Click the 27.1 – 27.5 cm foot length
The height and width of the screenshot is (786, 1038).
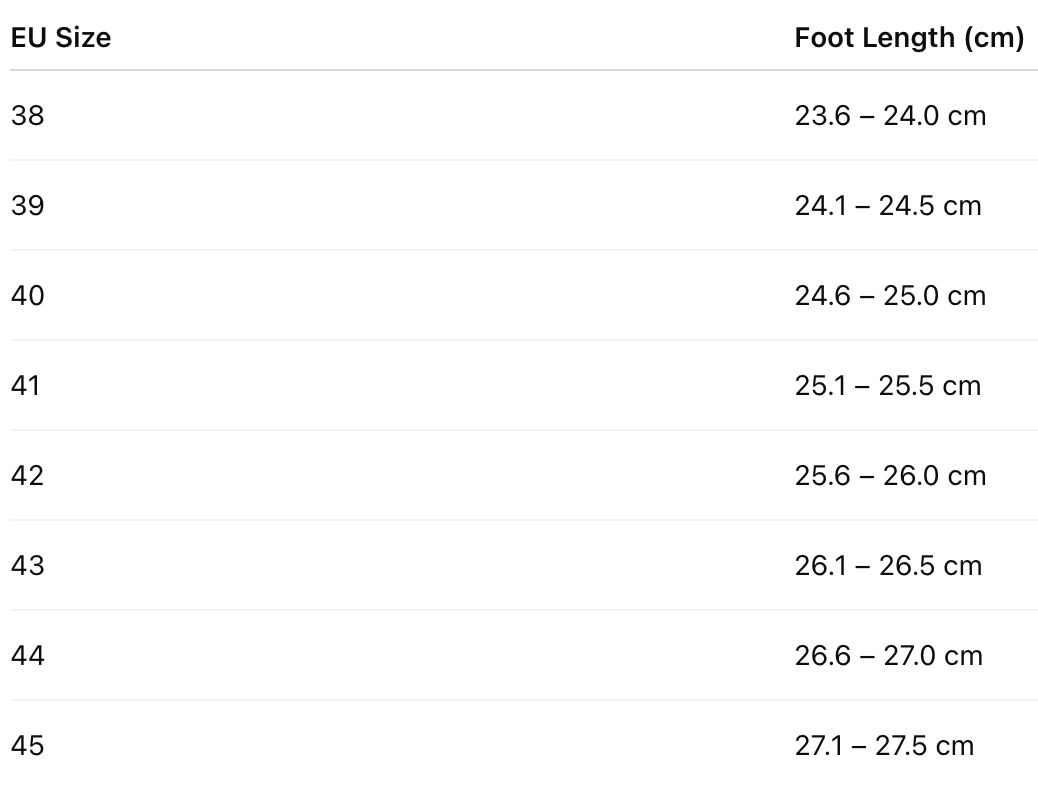click(884, 746)
